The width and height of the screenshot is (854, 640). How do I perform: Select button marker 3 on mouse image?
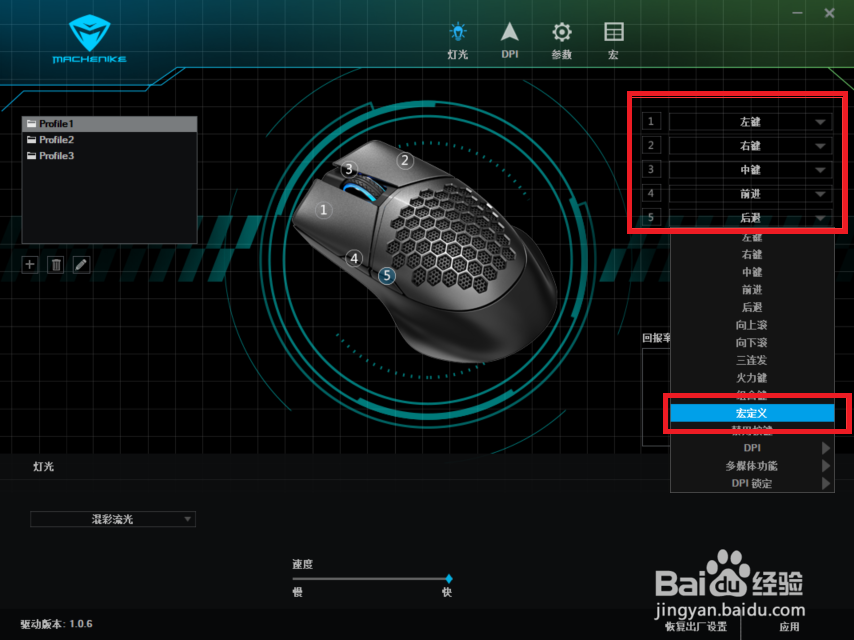point(349,169)
